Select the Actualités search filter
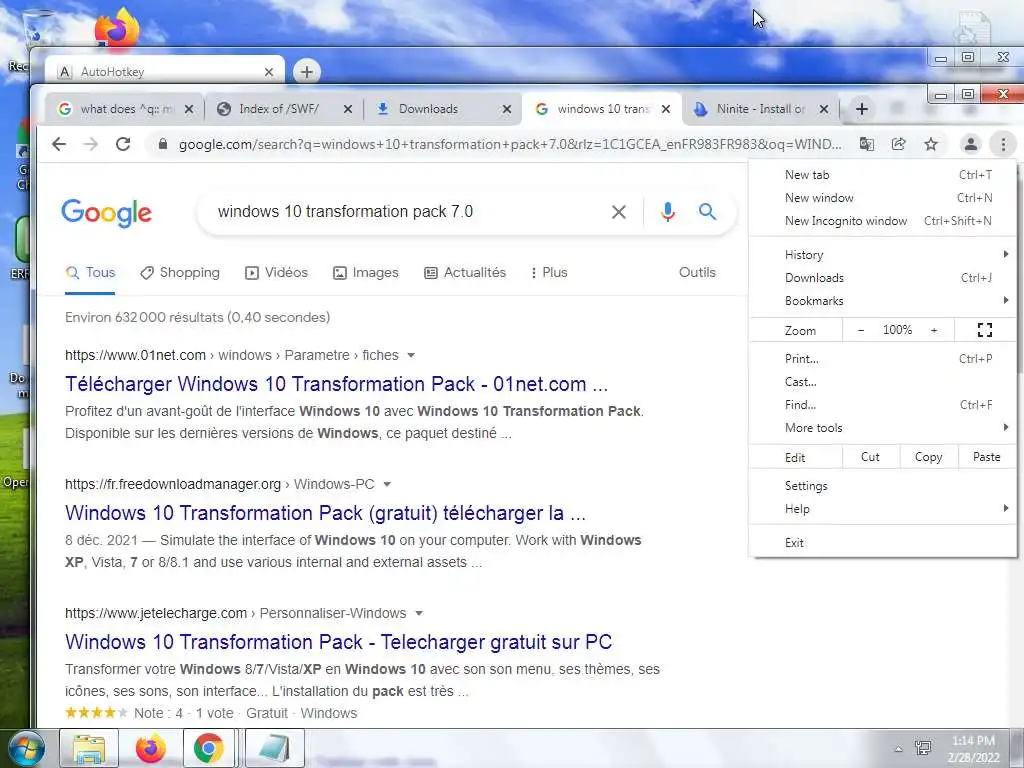Image resolution: width=1024 pixels, height=768 pixels. coord(465,272)
